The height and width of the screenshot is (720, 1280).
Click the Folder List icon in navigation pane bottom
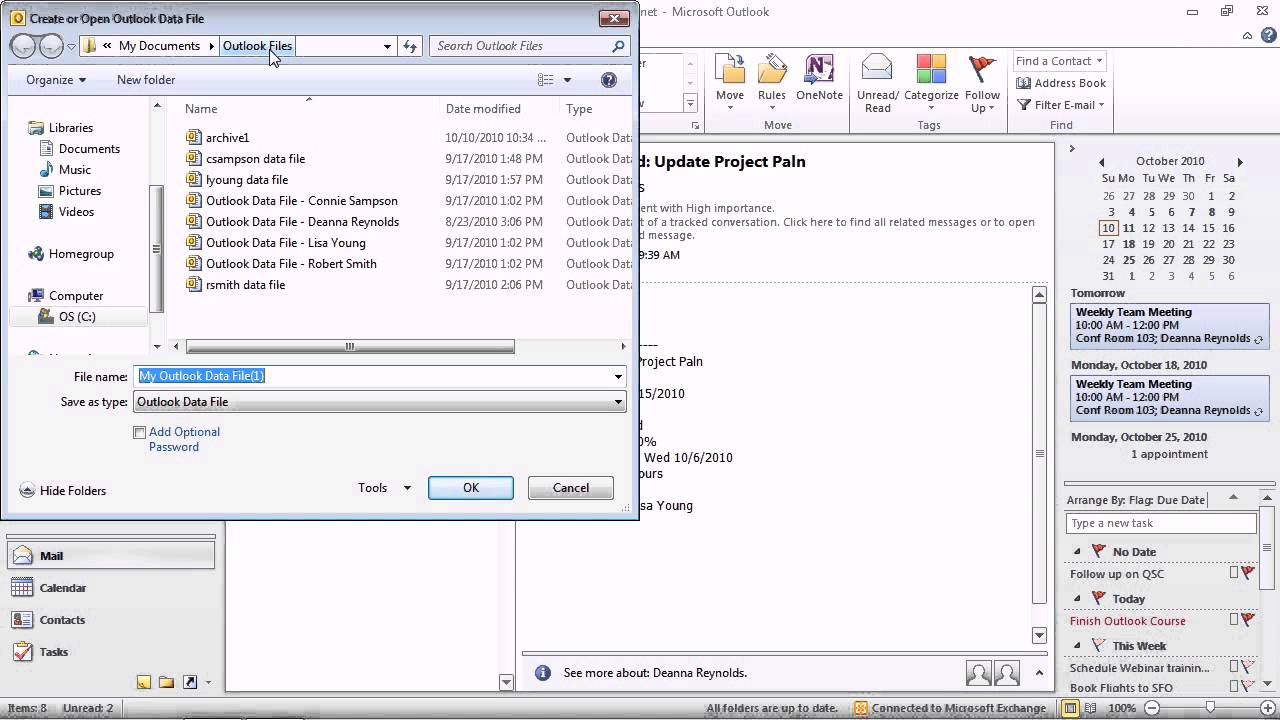tap(166, 682)
